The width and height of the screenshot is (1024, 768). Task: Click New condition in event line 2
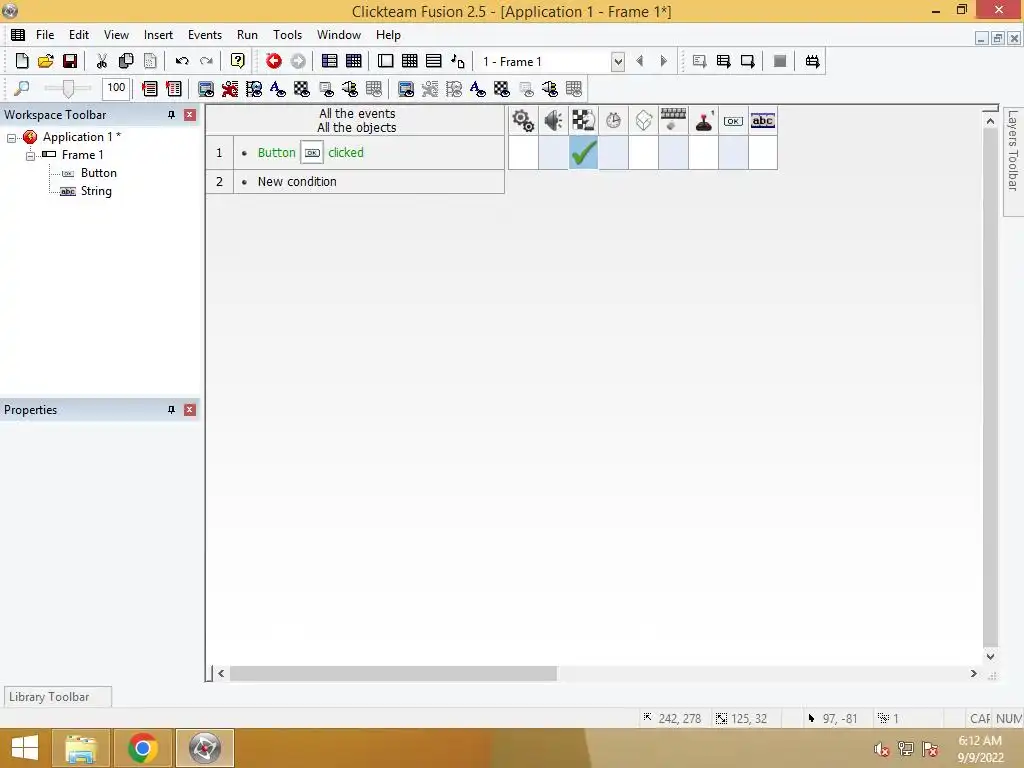297,182
